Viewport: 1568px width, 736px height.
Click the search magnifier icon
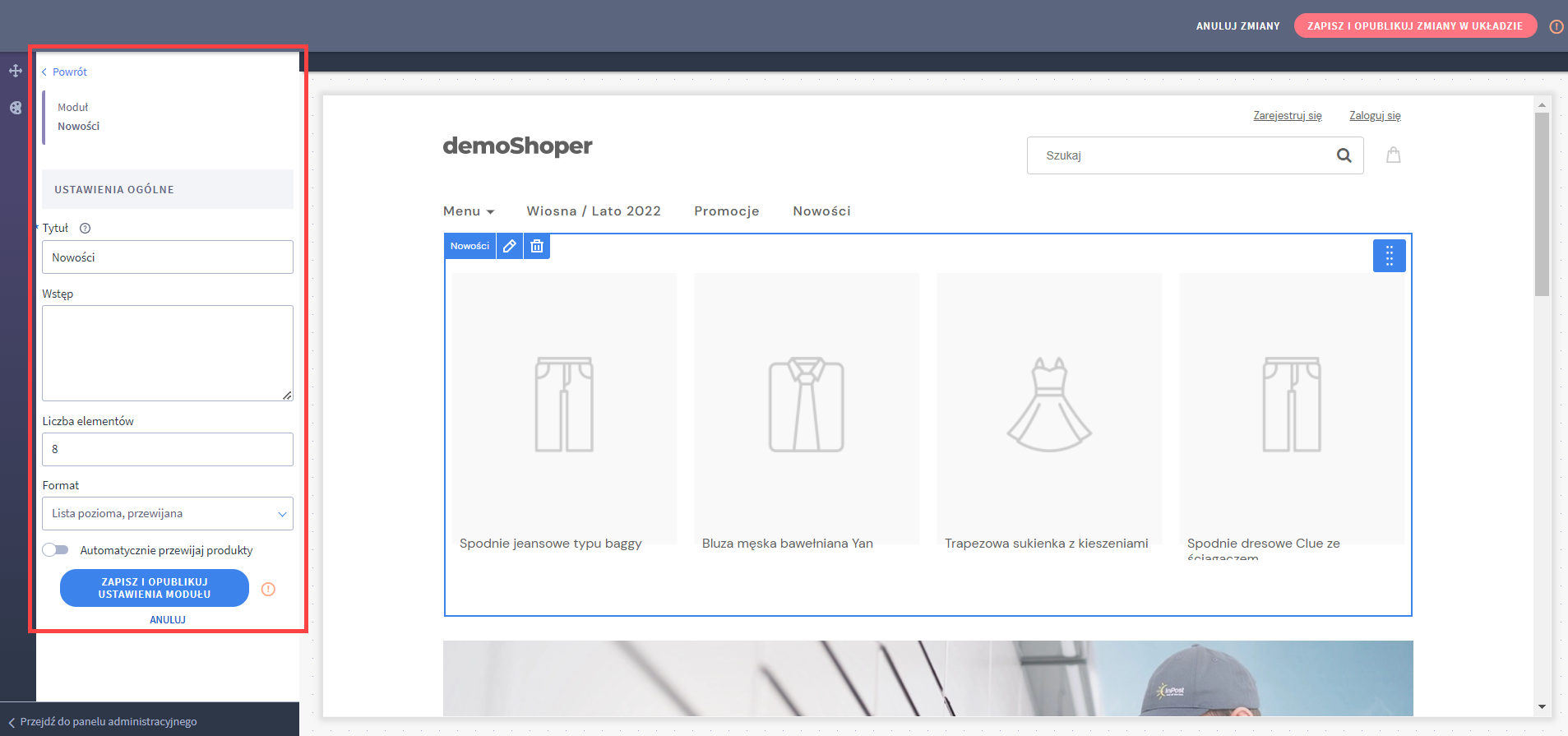(1344, 155)
